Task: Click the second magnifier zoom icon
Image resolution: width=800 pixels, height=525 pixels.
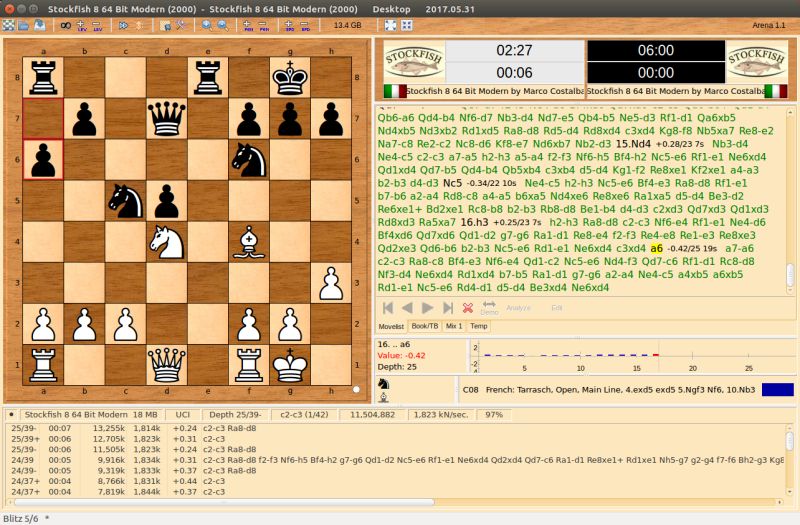Action: pyautogui.click(x=223, y=25)
